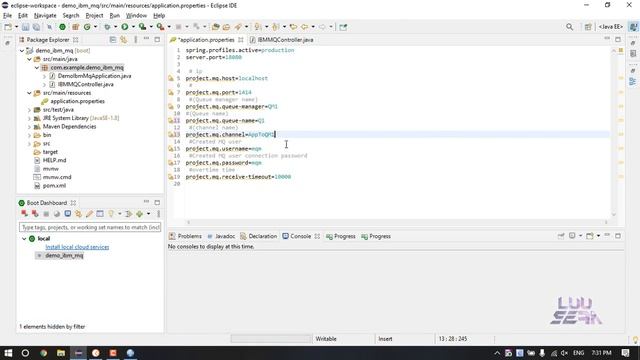Expand the JRE System Library node

pyautogui.click(x=29, y=118)
